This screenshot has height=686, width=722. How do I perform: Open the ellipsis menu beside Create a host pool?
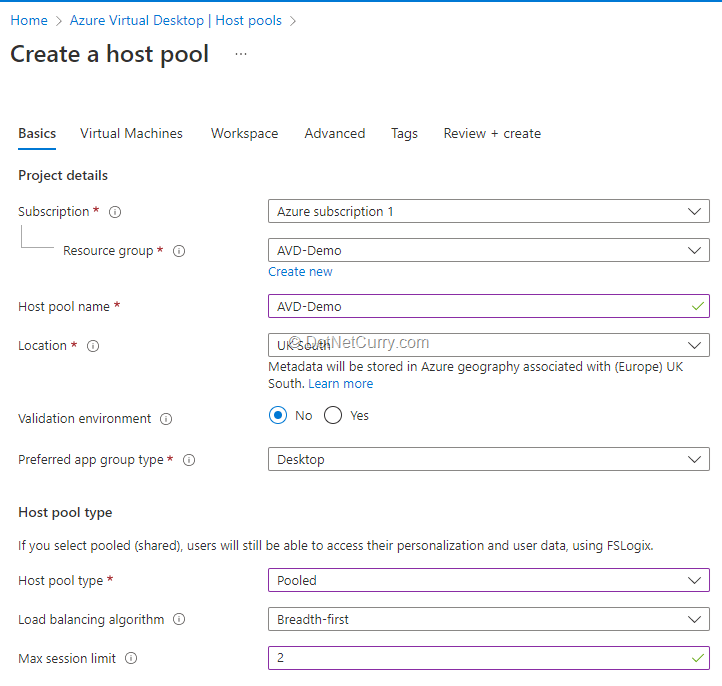[x=241, y=54]
